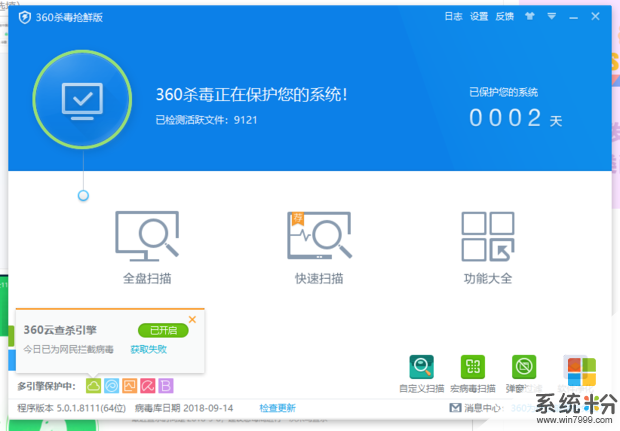Launch 宏病毒扫描 macro virus scan
The image size is (620, 431).
tap(473, 374)
